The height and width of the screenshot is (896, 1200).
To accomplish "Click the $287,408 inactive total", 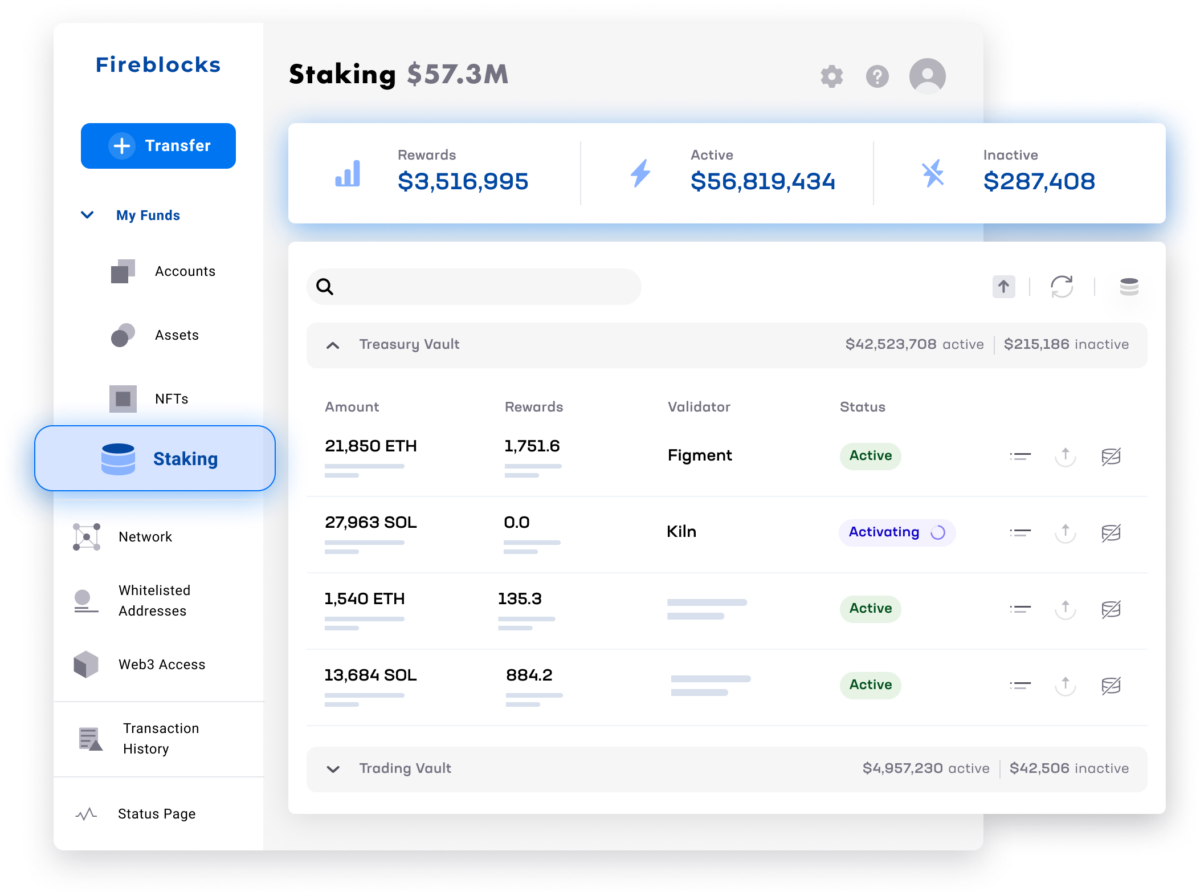I will pos(1039,182).
